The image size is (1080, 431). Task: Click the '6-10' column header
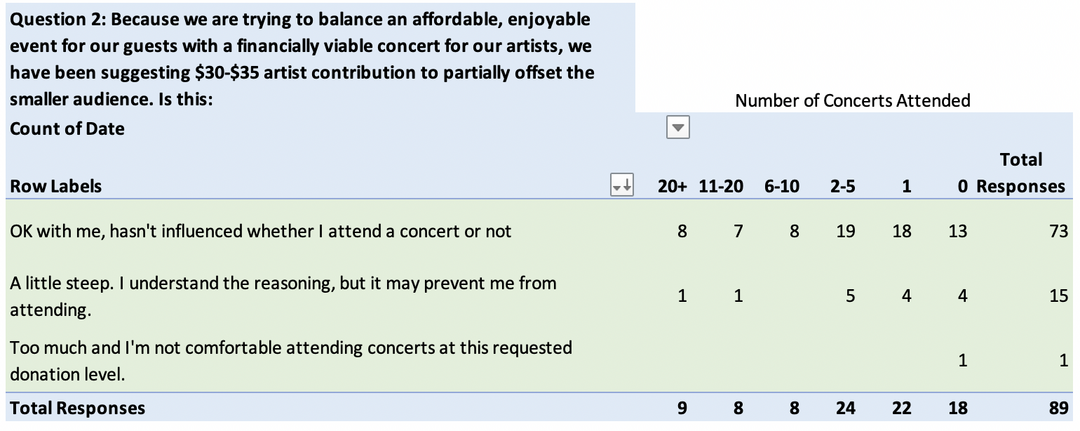pos(780,186)
